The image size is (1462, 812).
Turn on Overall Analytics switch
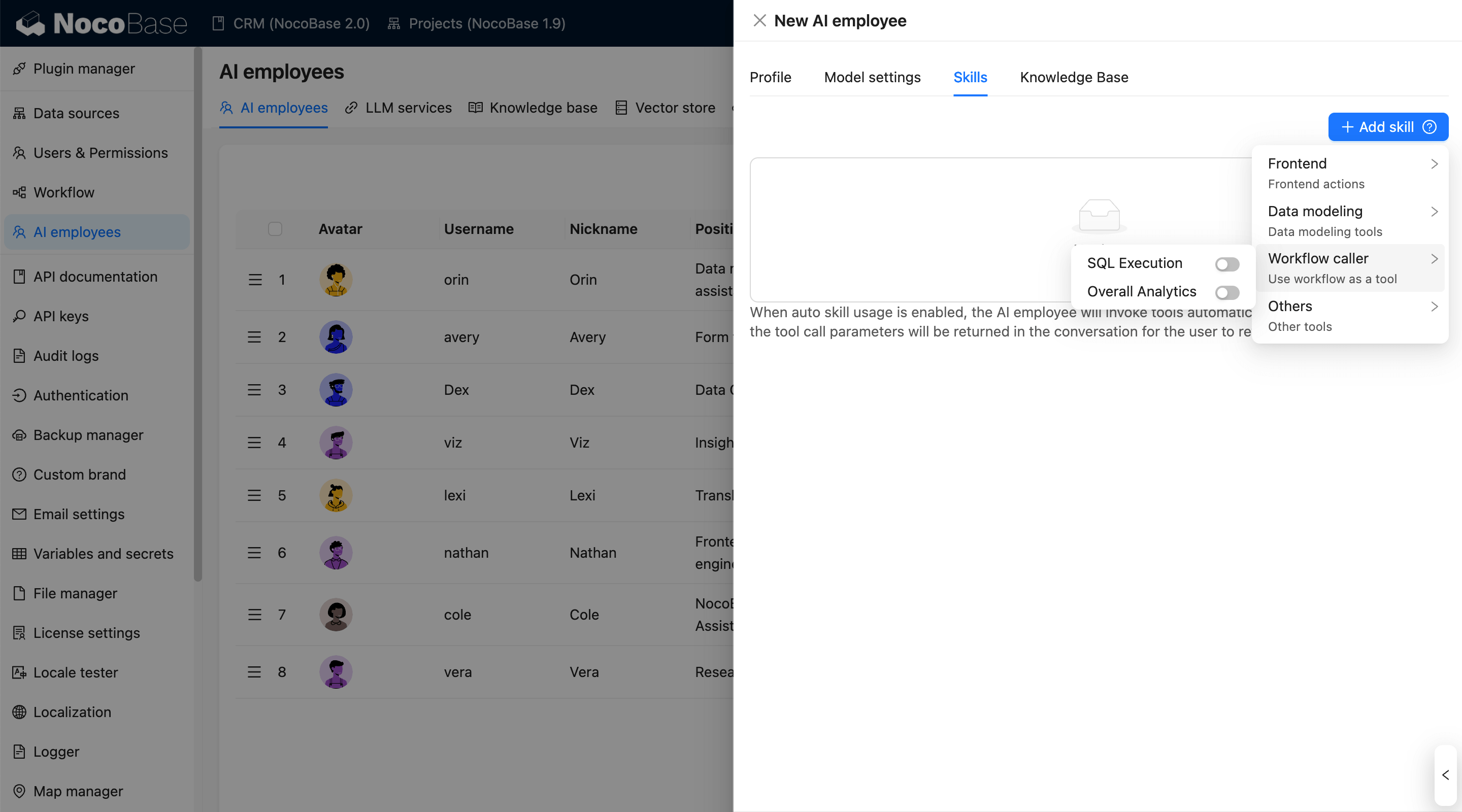(x=1226, y=292)
